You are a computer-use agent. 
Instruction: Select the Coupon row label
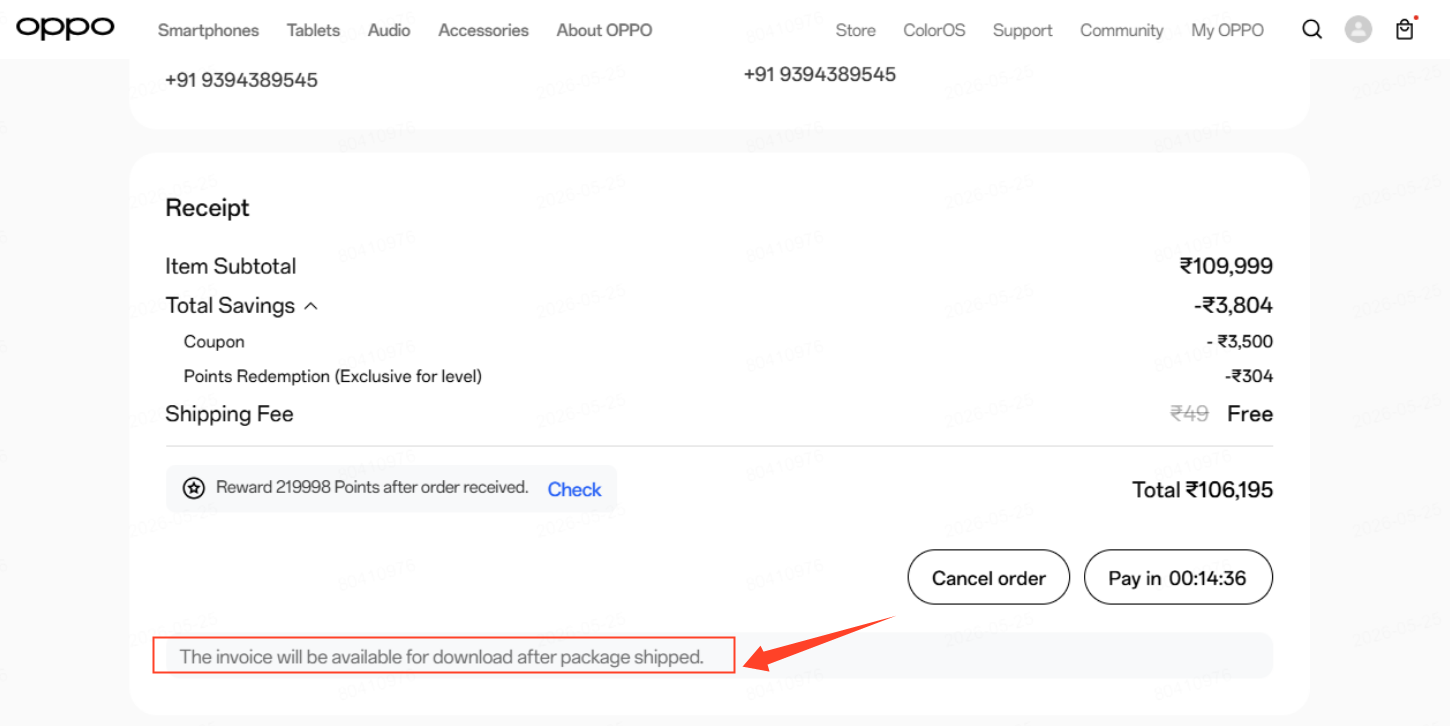214,342
